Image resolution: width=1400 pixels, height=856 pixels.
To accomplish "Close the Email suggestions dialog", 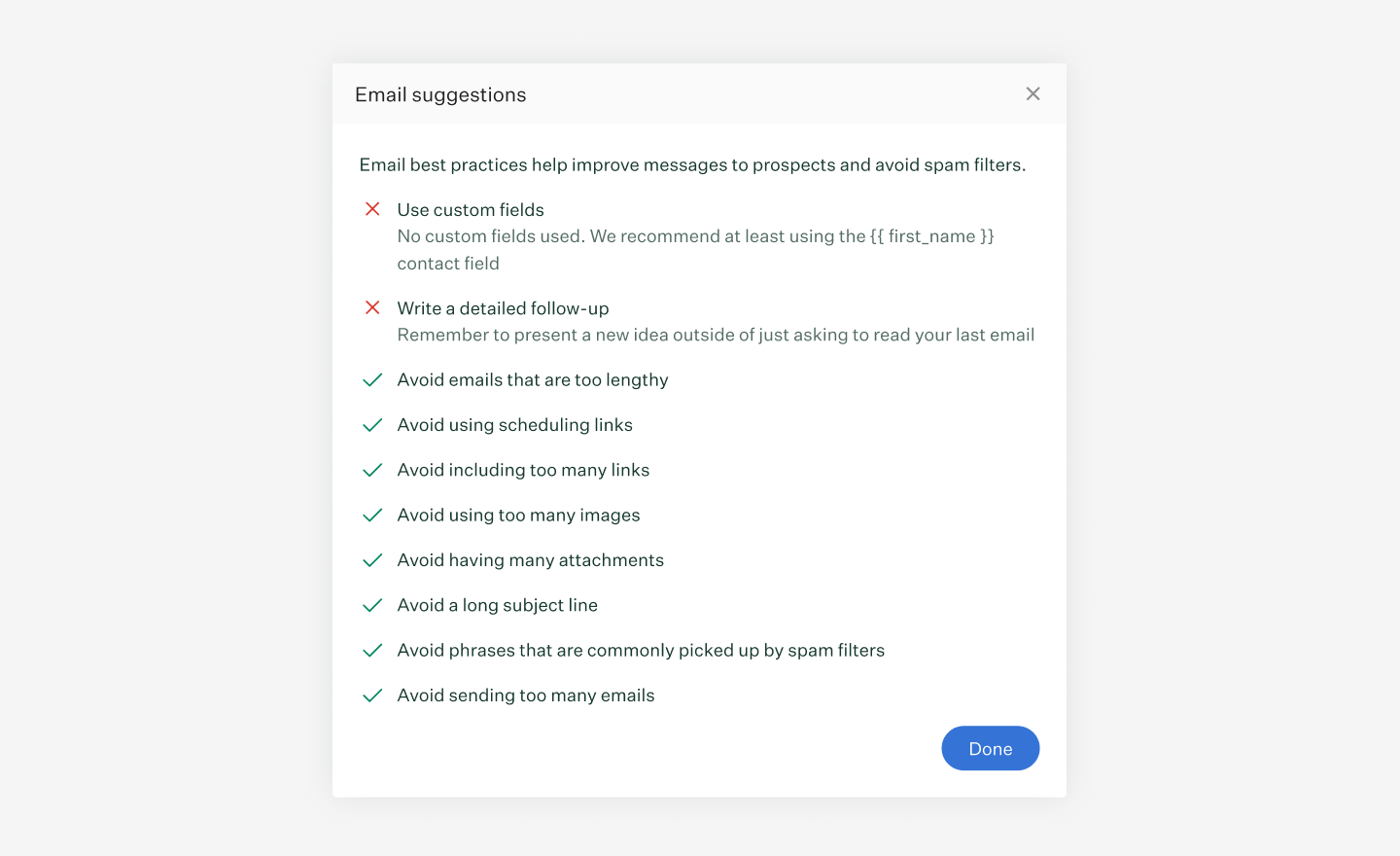I will (1032, 93).
